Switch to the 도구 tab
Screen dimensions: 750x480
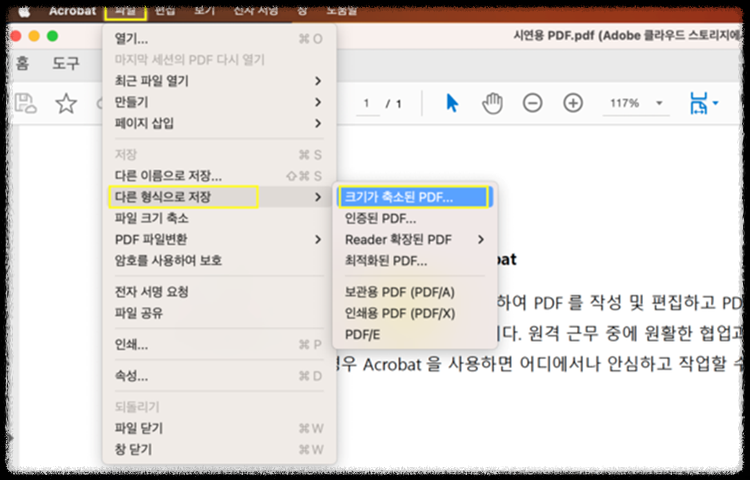coord(66,63)
